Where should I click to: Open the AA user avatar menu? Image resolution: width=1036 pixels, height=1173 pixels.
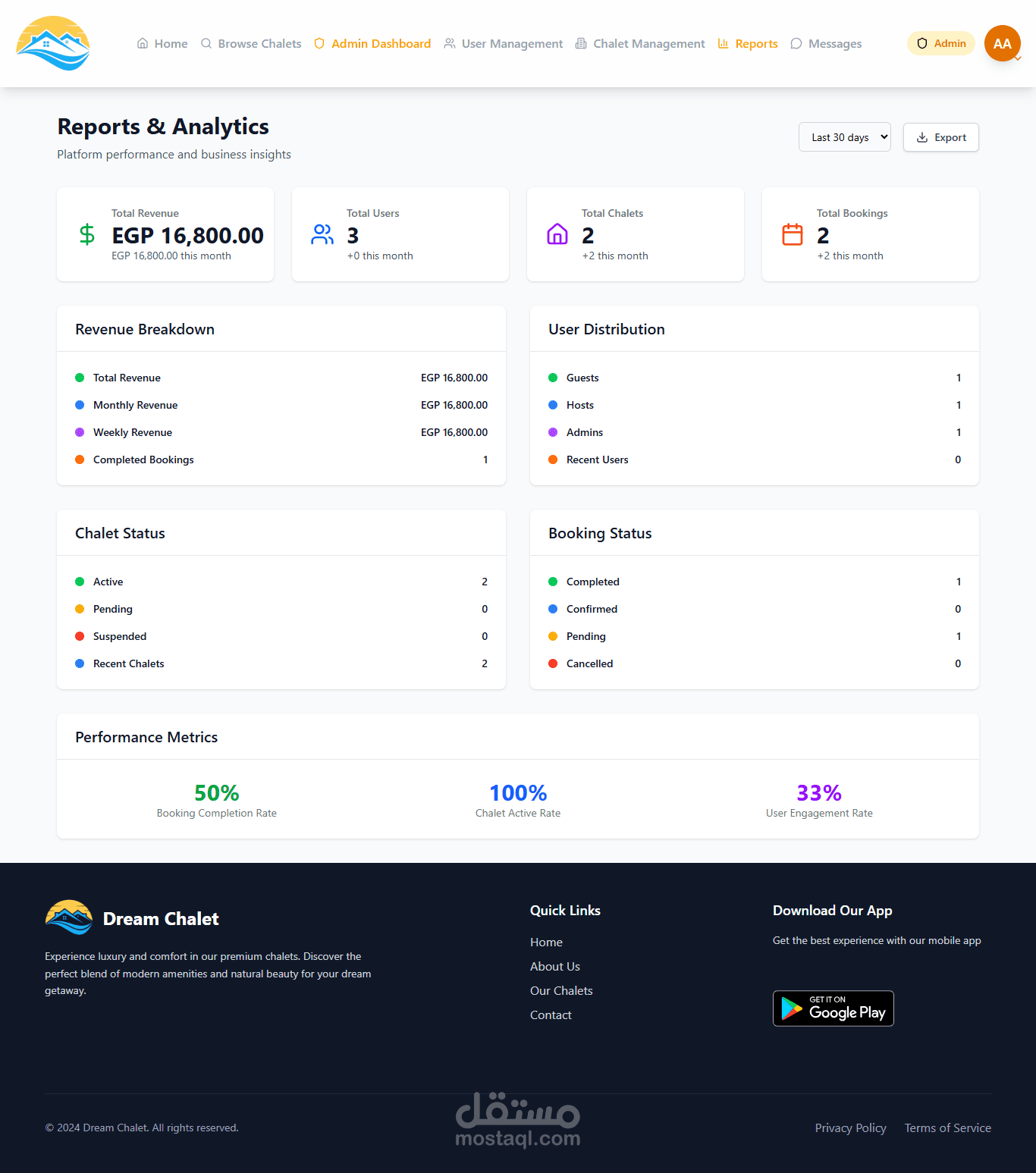(x=1003, y=43)
